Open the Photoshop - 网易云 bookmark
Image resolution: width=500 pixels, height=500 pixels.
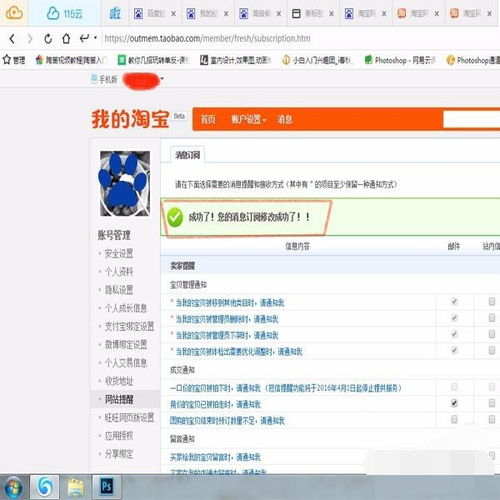400,60
